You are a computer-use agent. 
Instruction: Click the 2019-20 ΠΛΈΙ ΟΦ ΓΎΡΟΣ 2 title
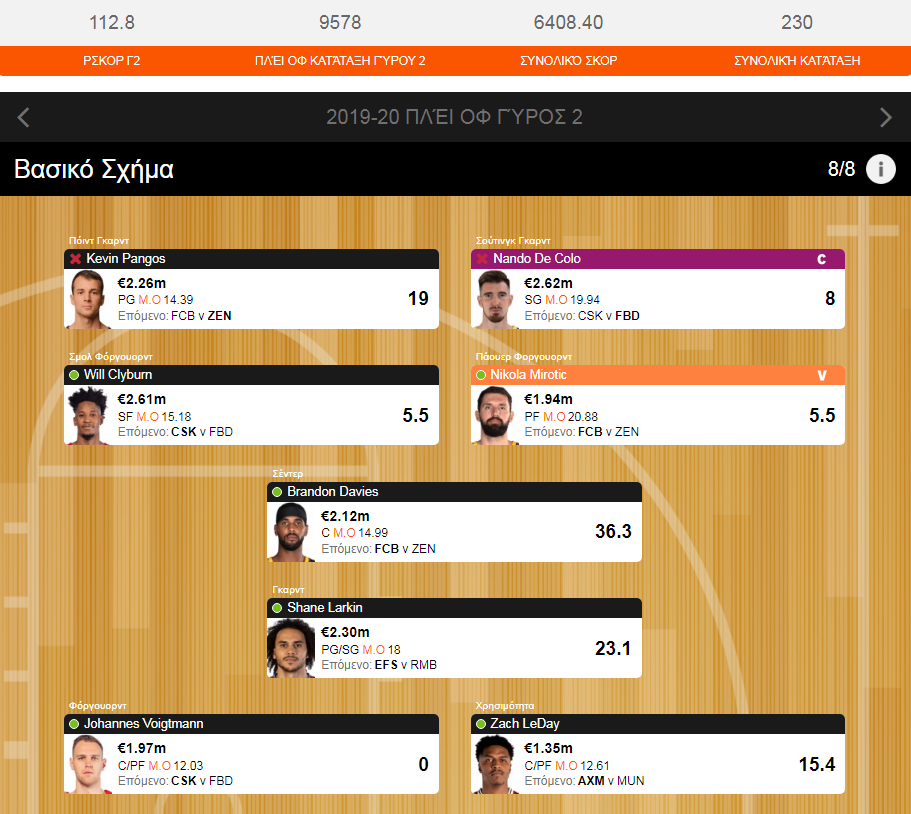pos(454,117)
